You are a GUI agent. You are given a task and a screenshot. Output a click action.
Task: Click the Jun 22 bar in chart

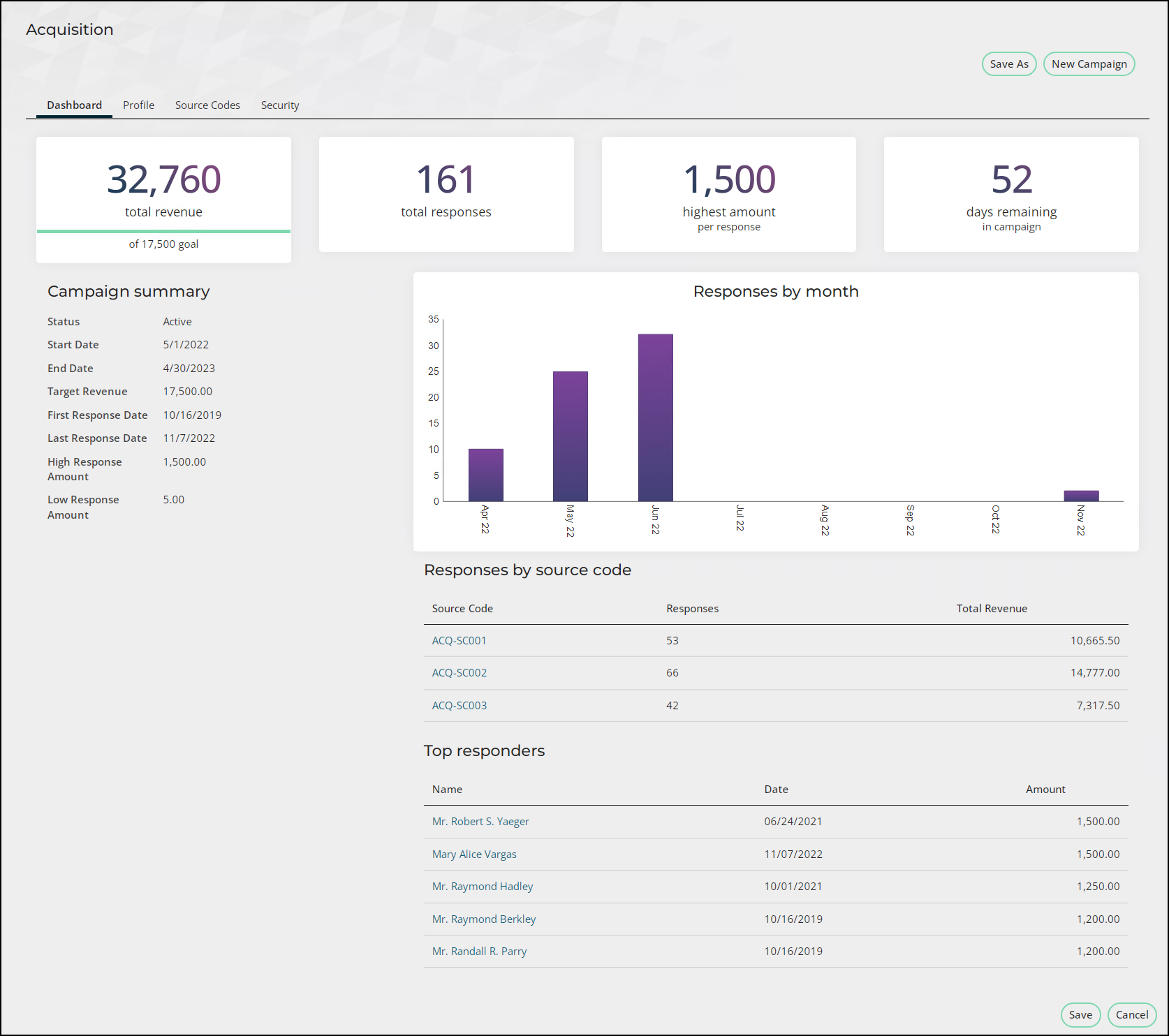point(655,417)
